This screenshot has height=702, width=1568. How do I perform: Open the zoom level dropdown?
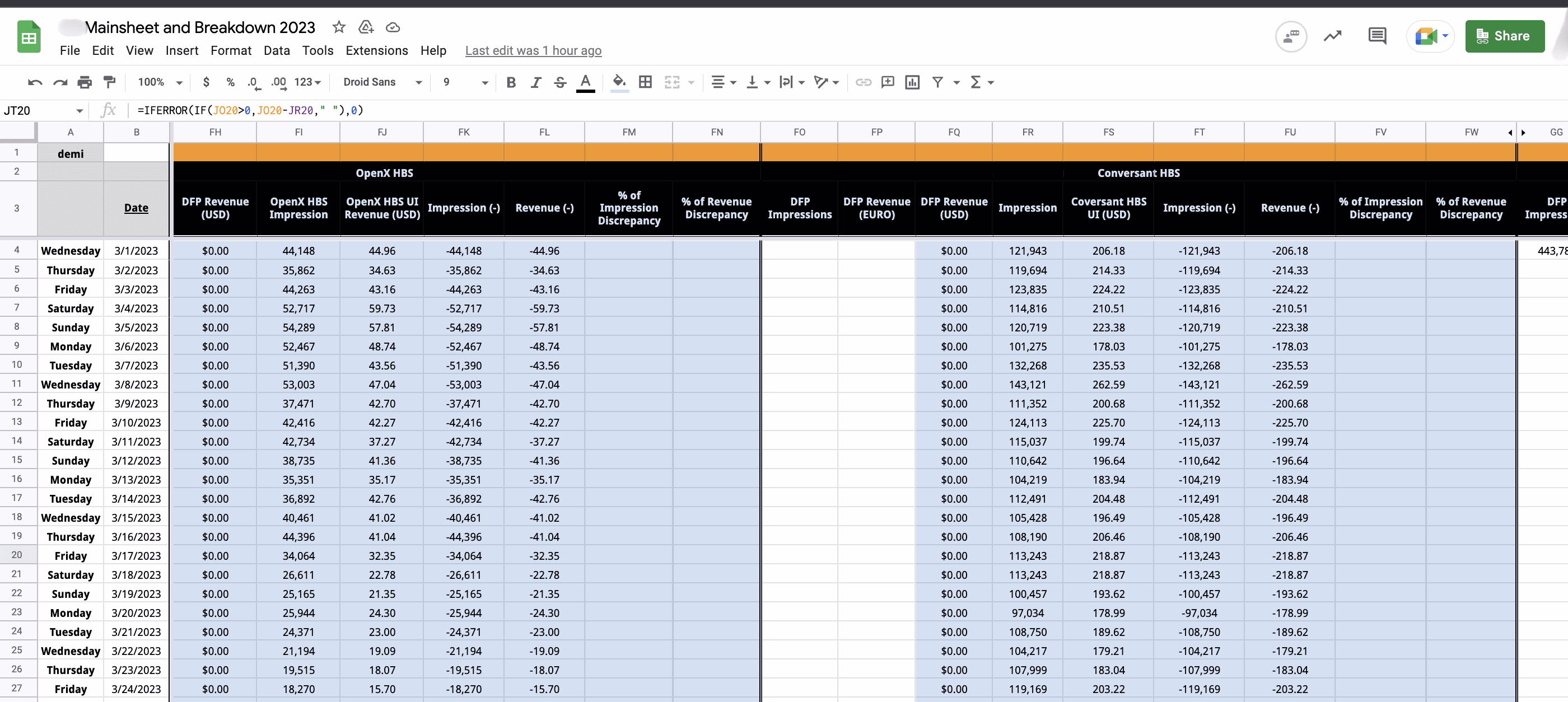[160, 82]
